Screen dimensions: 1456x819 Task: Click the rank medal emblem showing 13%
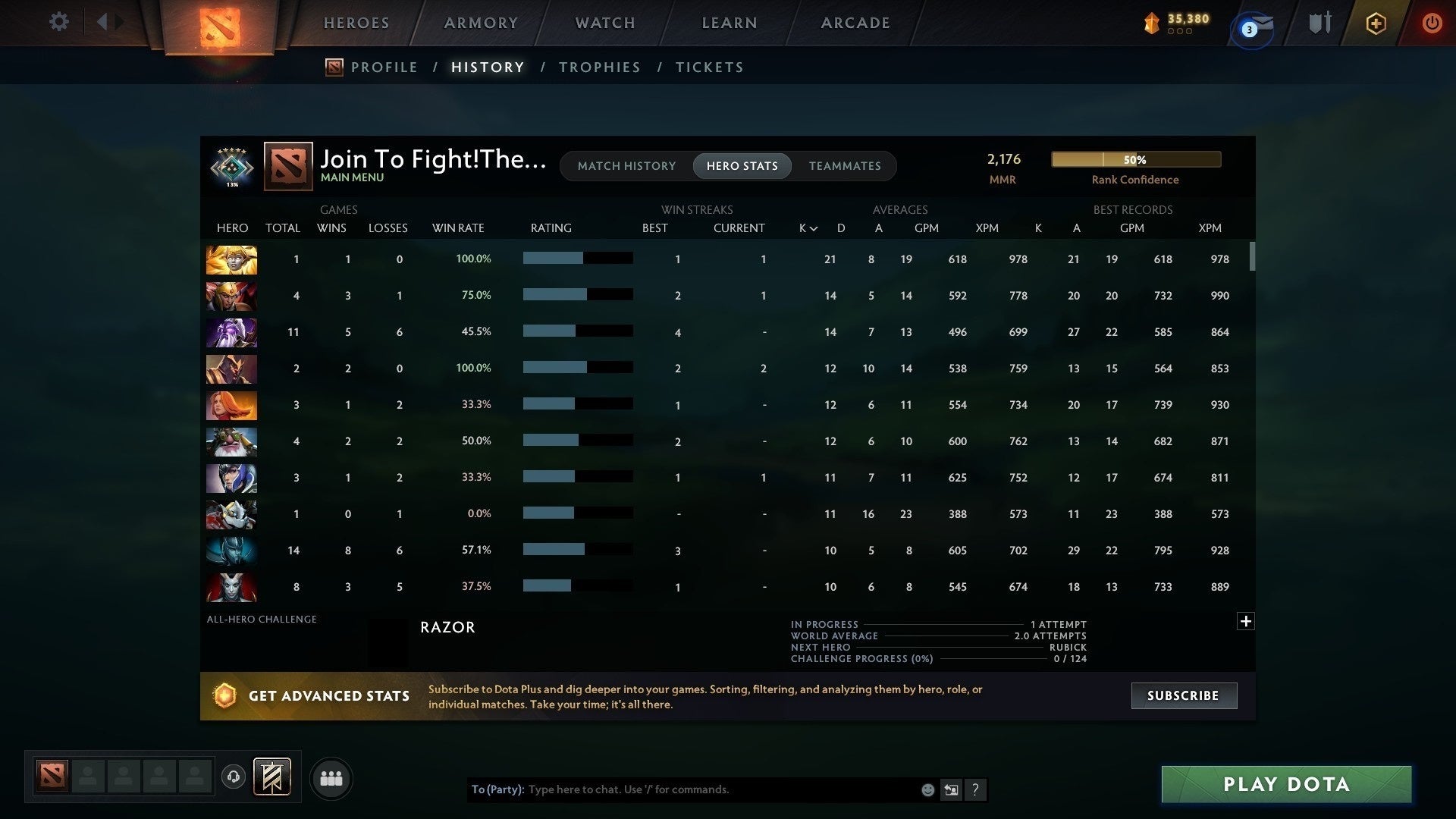click(231, 168)
